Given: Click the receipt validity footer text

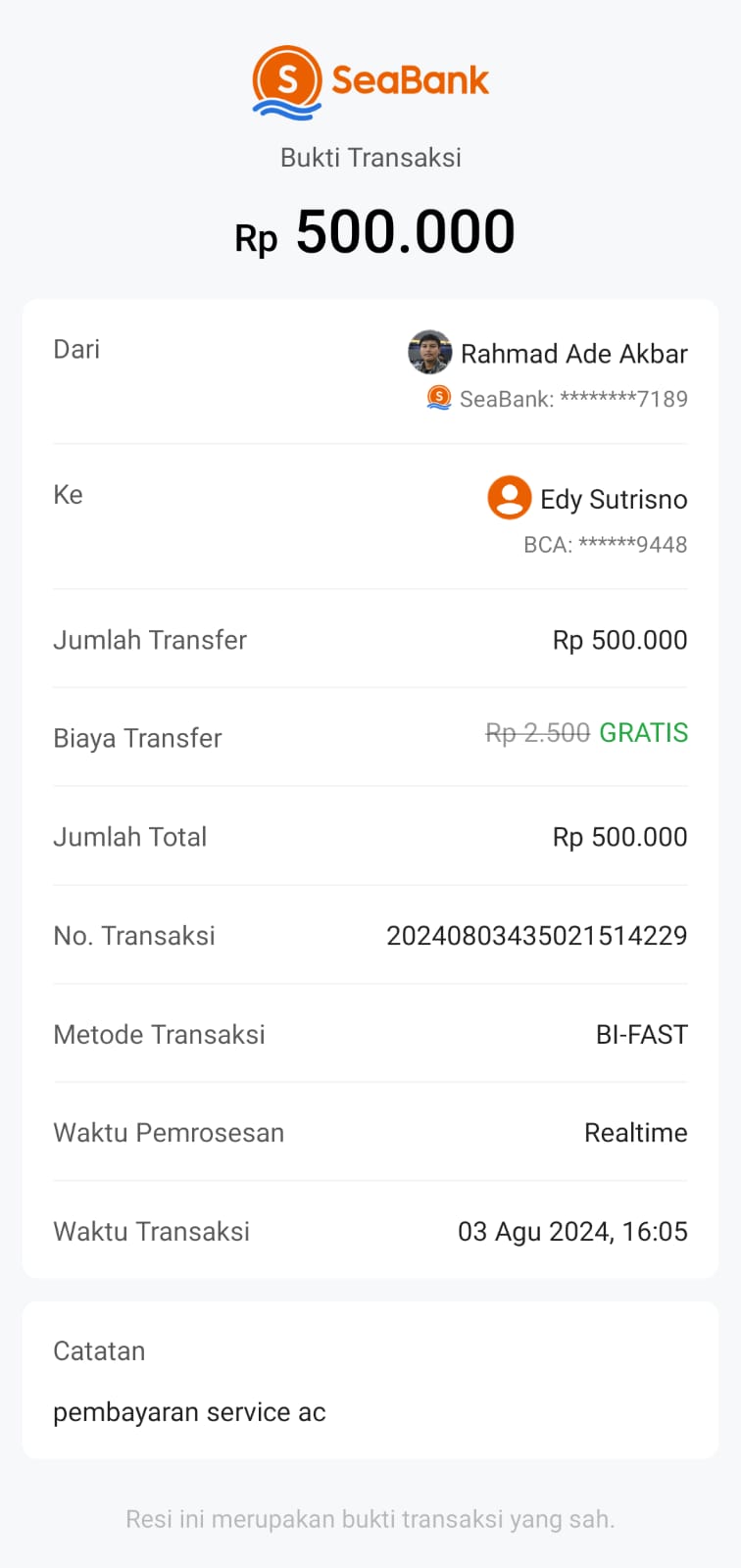Looking at the screenshot, I should [x=370, y=1519].
